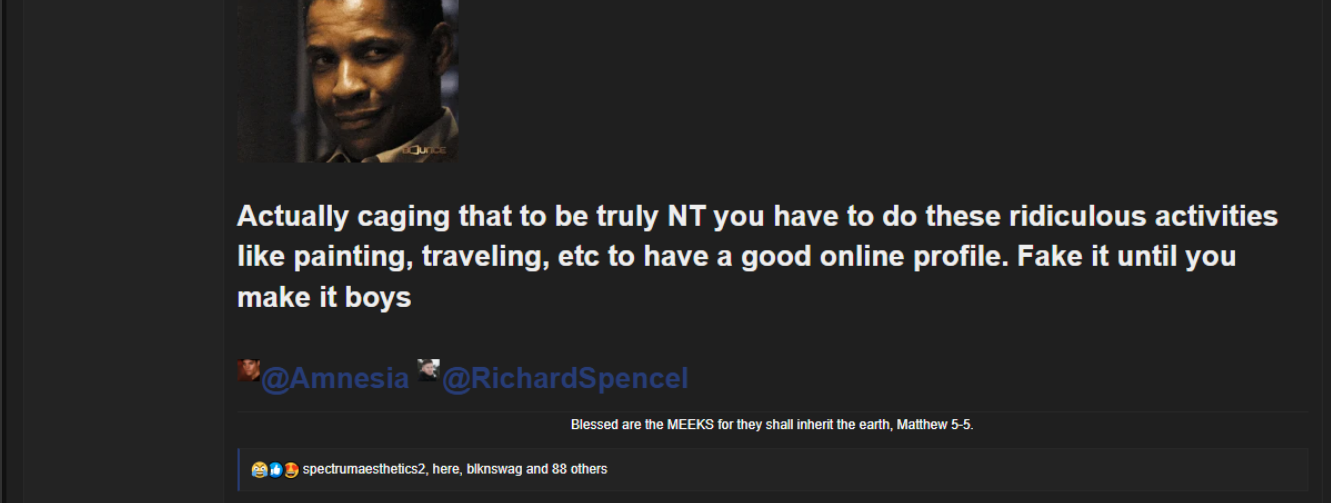Click the 'make it boys' line of post
The width and height of the screenshot is (1331, 503).
(324, 297)
